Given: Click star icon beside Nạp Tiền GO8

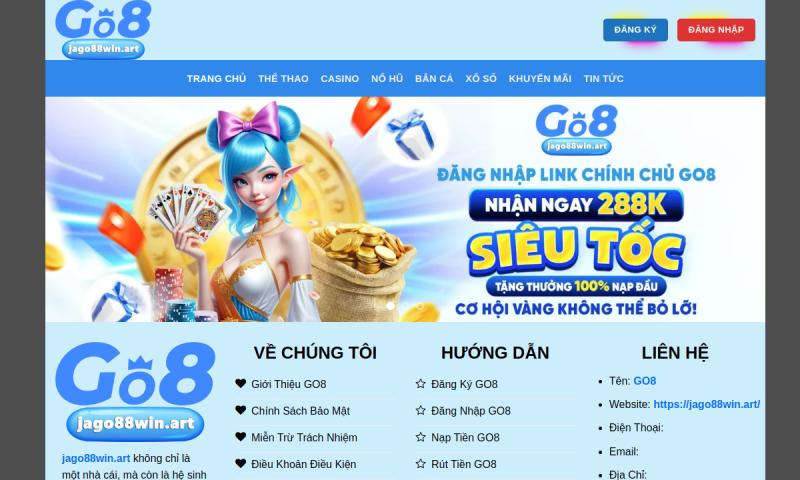Looking at the screenshot, I should pos(420,437).
